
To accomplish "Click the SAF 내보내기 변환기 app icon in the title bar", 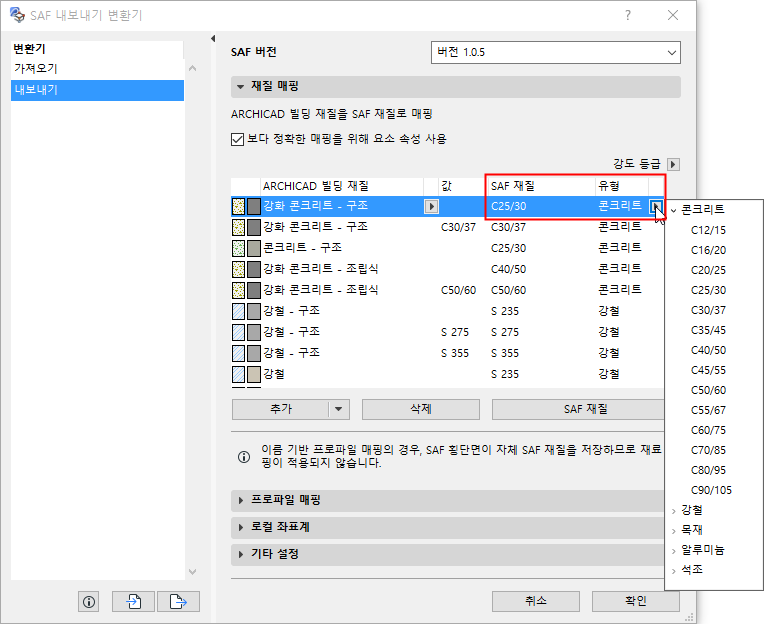I will 17,15.
